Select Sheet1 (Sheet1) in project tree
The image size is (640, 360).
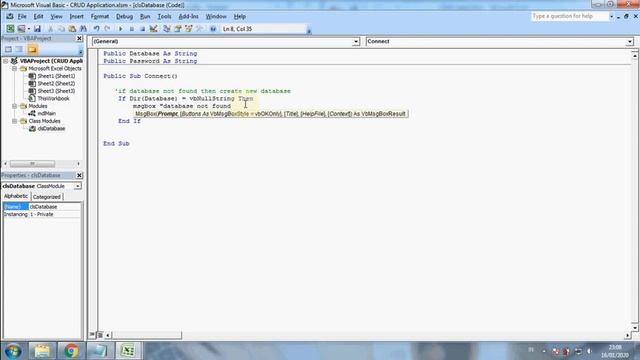(56, 76)
